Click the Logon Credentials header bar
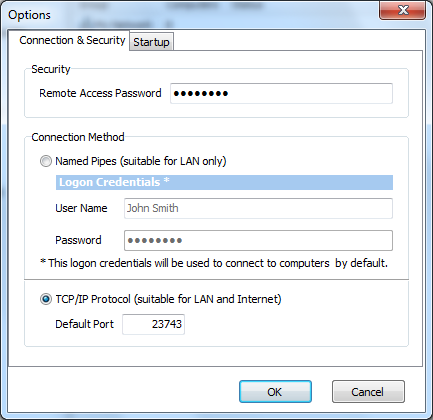Image resolution: width=433 pixels, height=420 pixels. pos(224,182)
